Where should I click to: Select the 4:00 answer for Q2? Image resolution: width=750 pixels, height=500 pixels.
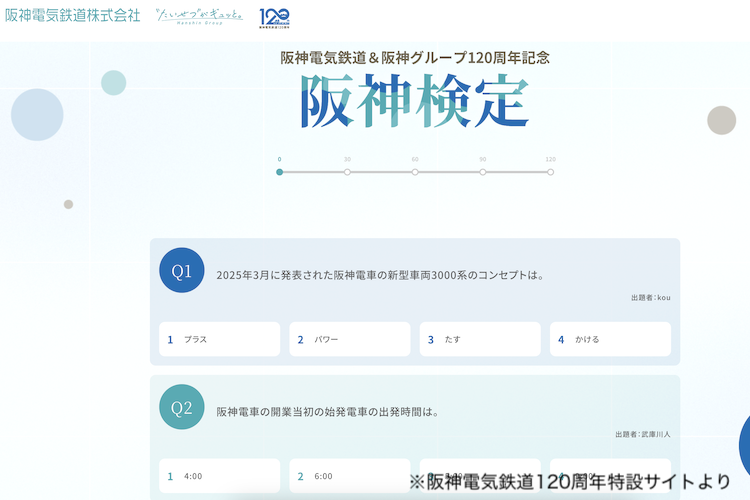(x=219, y=476)
